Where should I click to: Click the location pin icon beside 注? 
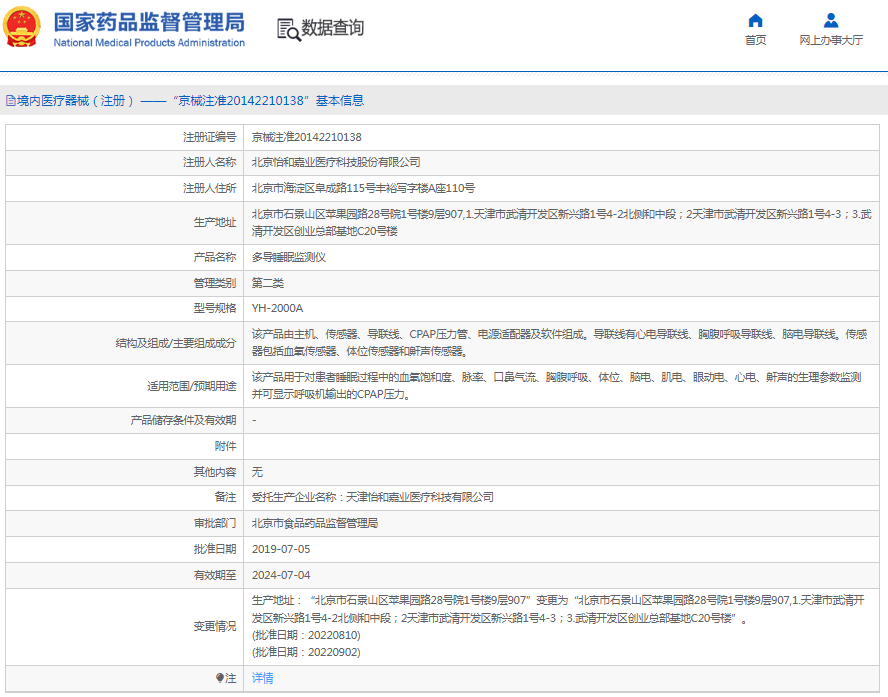220,678
